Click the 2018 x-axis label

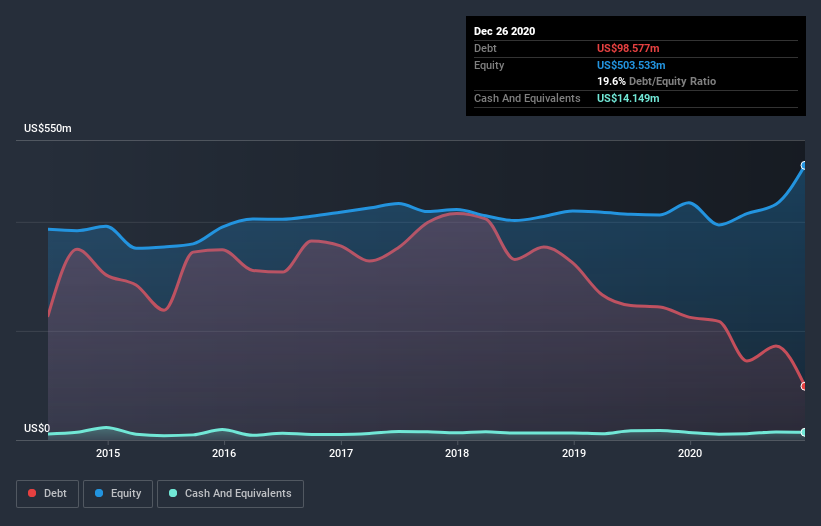coord(457,453)
